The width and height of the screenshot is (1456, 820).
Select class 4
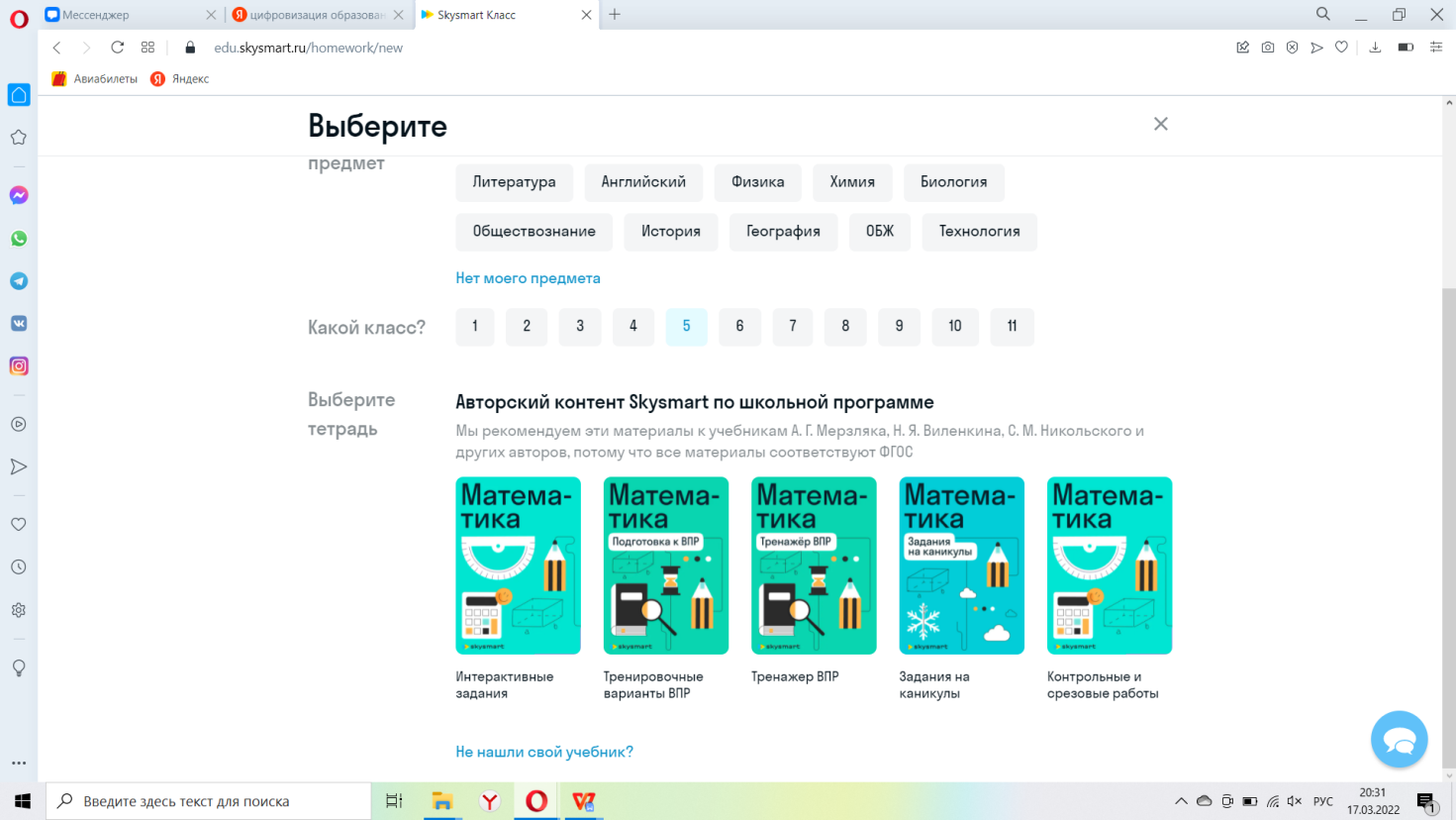(x=633, y=326)
